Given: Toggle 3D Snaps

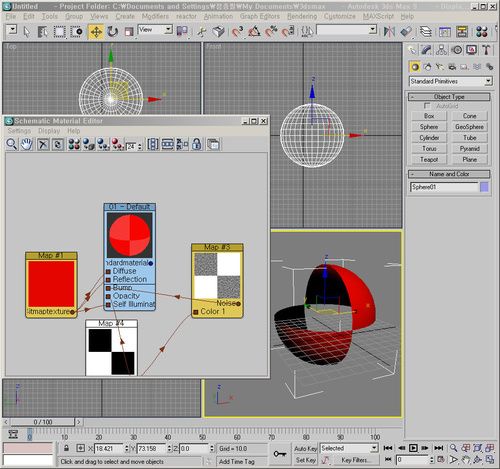Looking at the screenshot, I should [237, 32].
